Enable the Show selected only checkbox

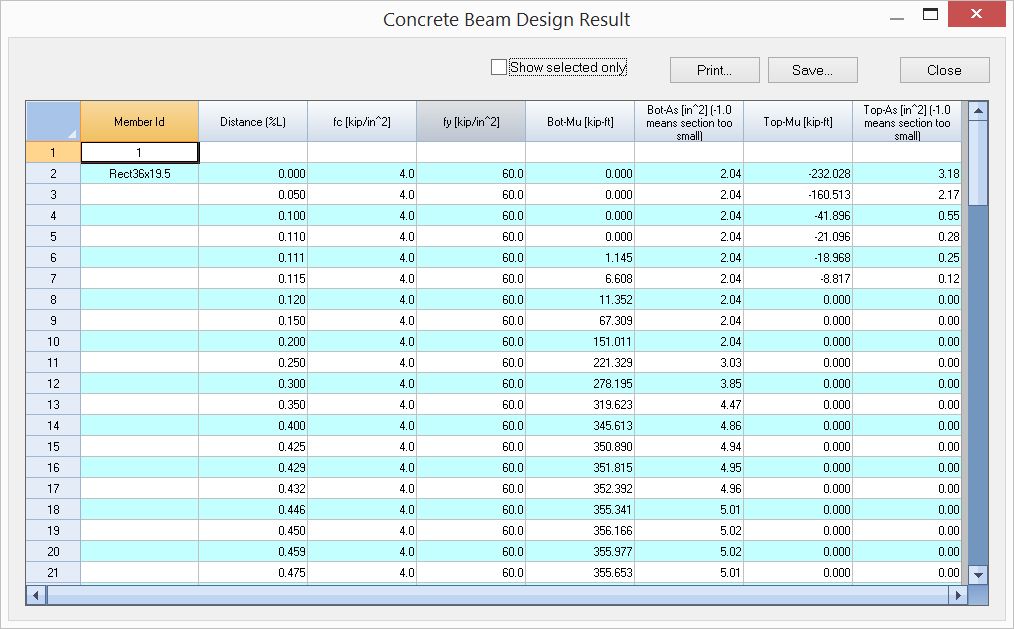click(x=499, y=67)
